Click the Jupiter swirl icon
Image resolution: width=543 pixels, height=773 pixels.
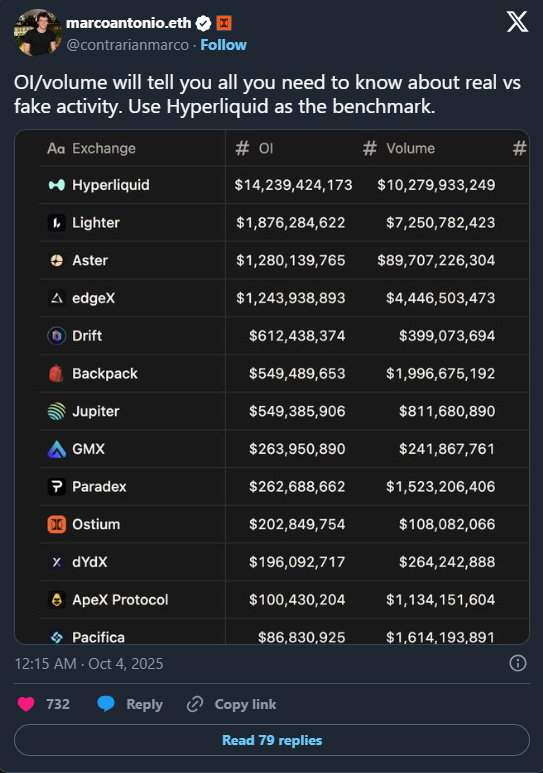click(x=57, y=411)
